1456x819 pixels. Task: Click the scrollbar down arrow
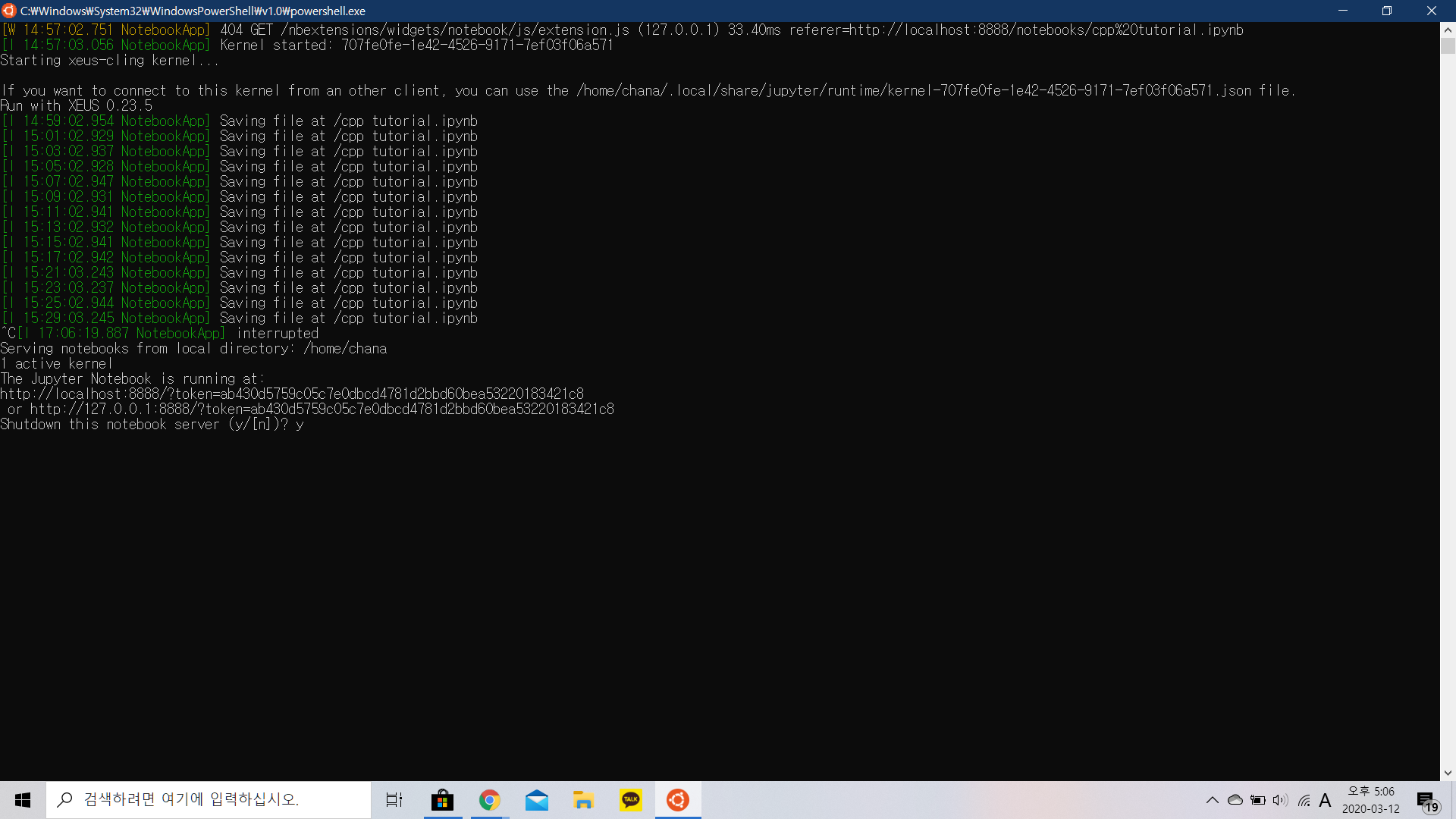click(x=1448, y=773)
